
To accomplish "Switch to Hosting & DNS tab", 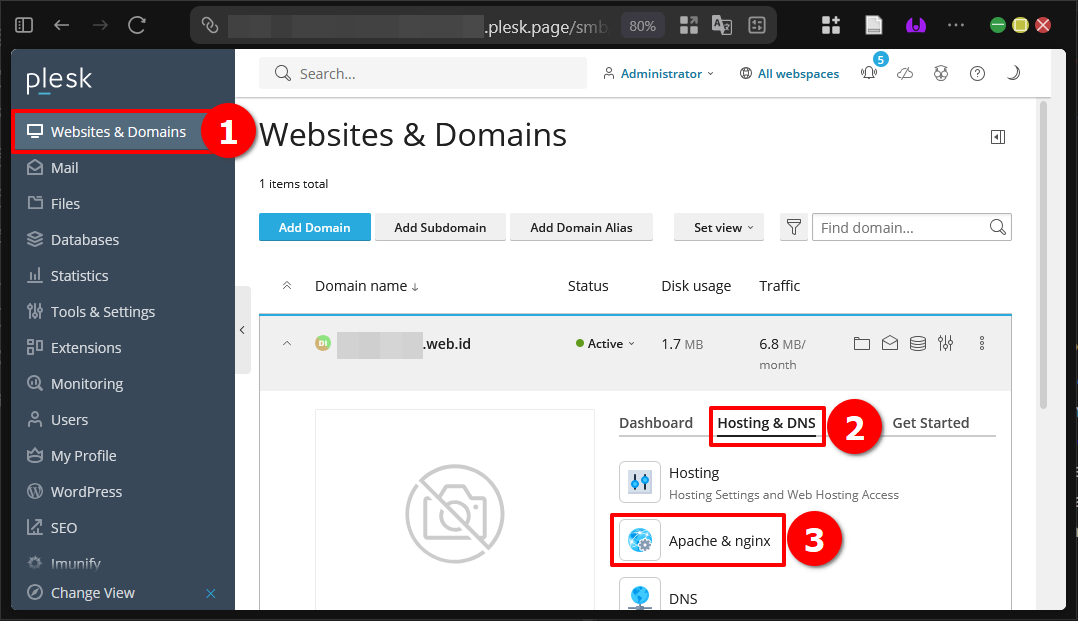I will click(767, 423).
